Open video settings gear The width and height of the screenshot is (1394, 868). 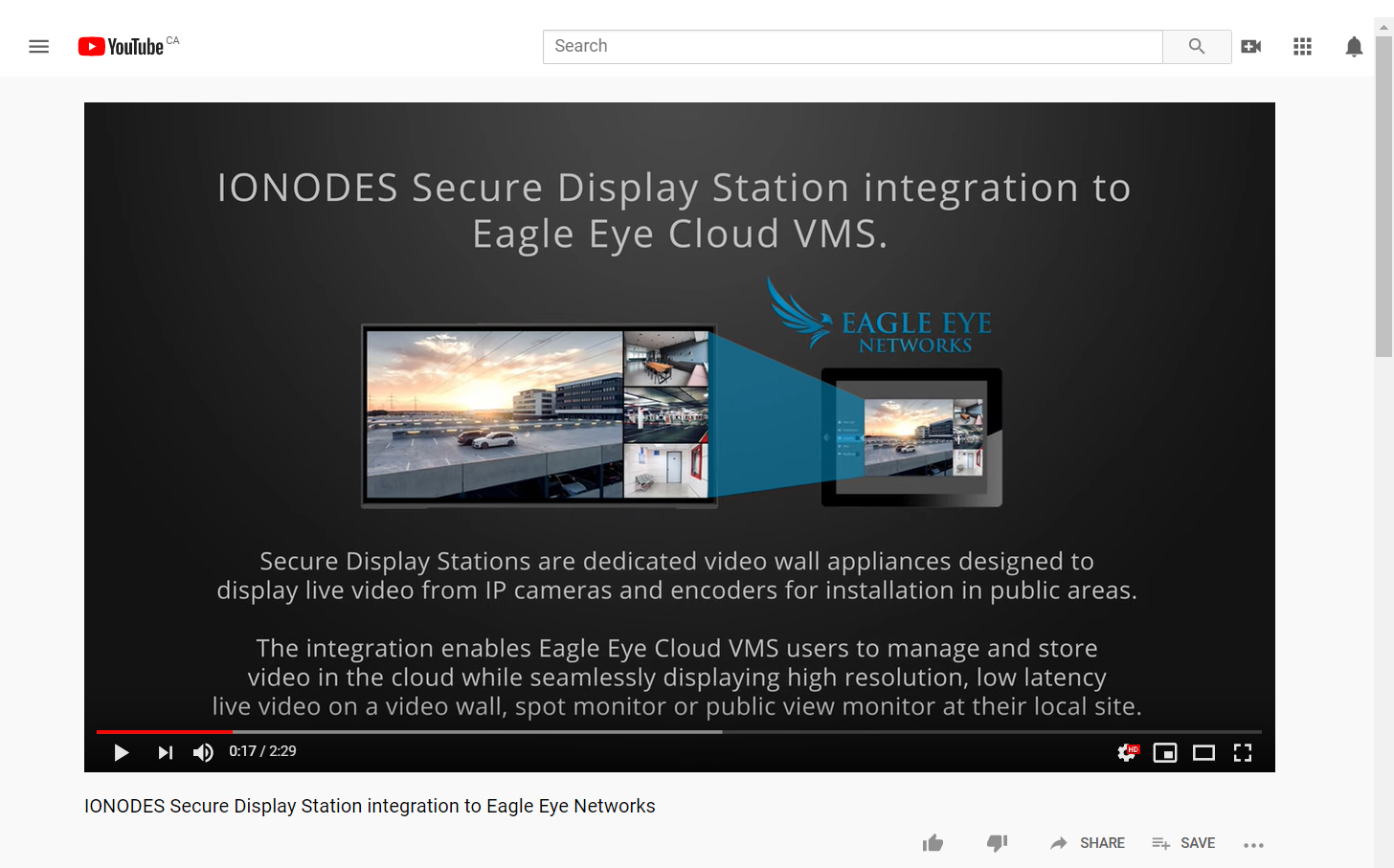(1128, 753)
